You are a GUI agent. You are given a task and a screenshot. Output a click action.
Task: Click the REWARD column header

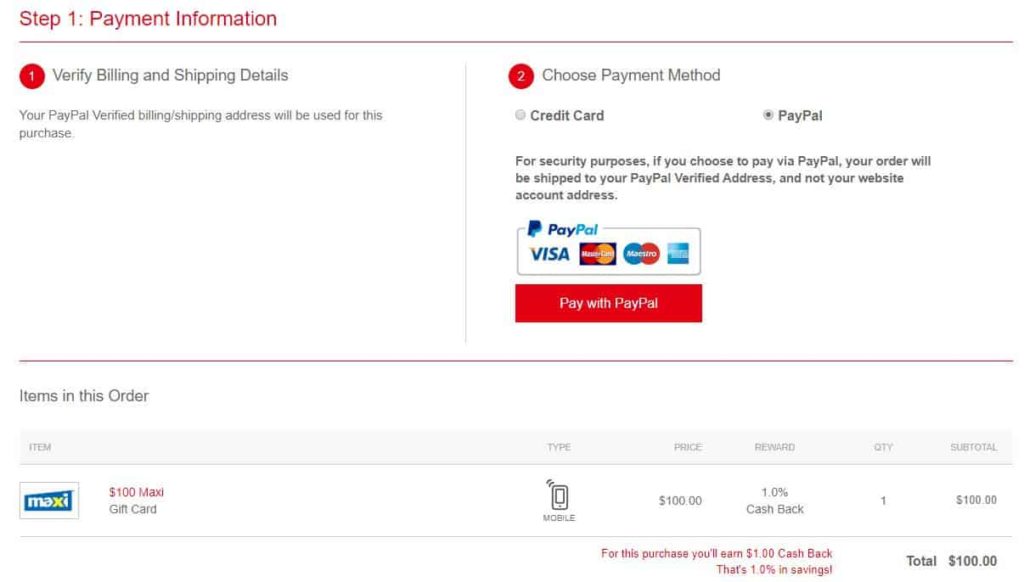tap(774, 447)
